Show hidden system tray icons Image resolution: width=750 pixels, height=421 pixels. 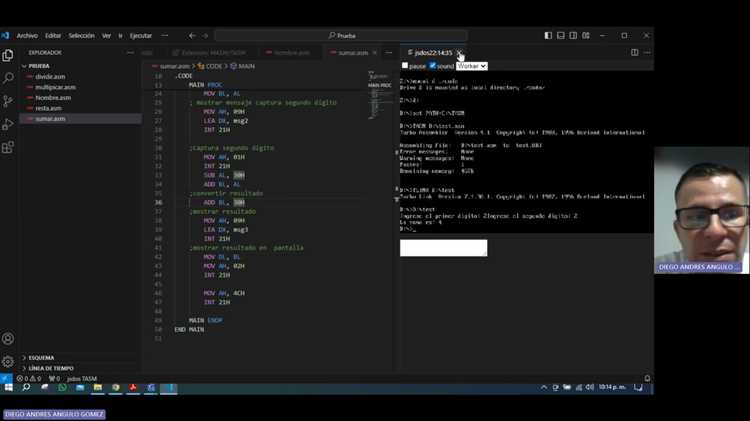click(544, 388)
